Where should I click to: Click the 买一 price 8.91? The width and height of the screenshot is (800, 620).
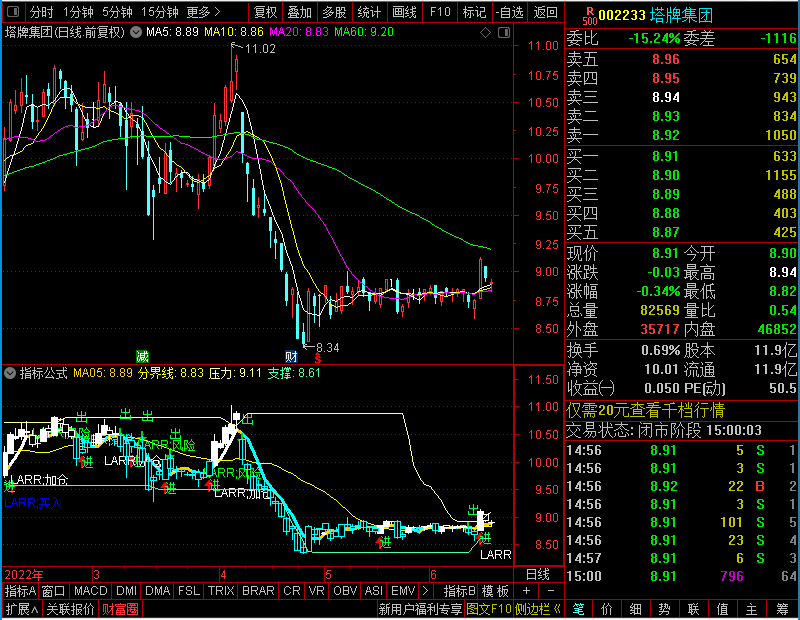pos(666,156)
